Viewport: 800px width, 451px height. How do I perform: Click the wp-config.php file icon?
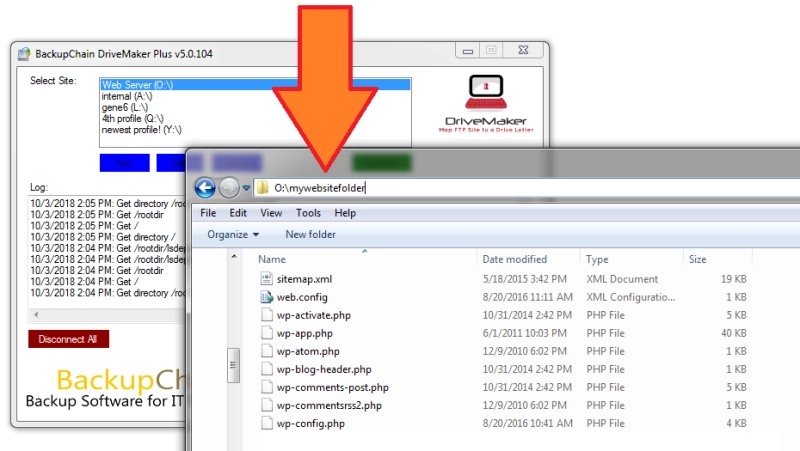(x=266, y=423)
